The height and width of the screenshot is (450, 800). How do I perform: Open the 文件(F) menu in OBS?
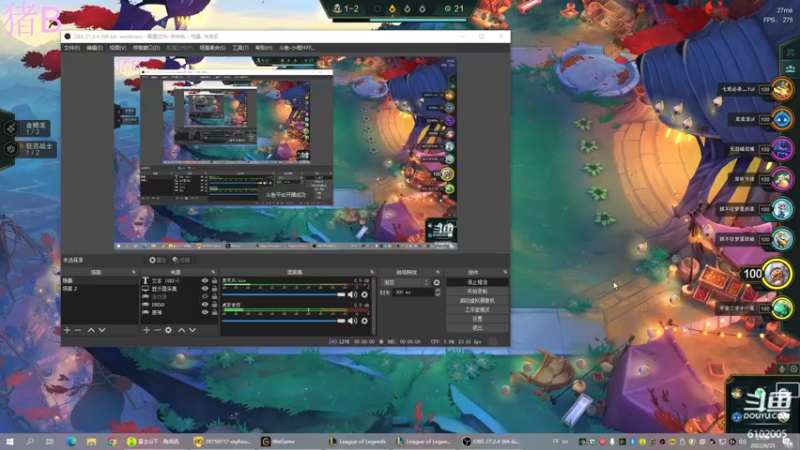(71, 47)
